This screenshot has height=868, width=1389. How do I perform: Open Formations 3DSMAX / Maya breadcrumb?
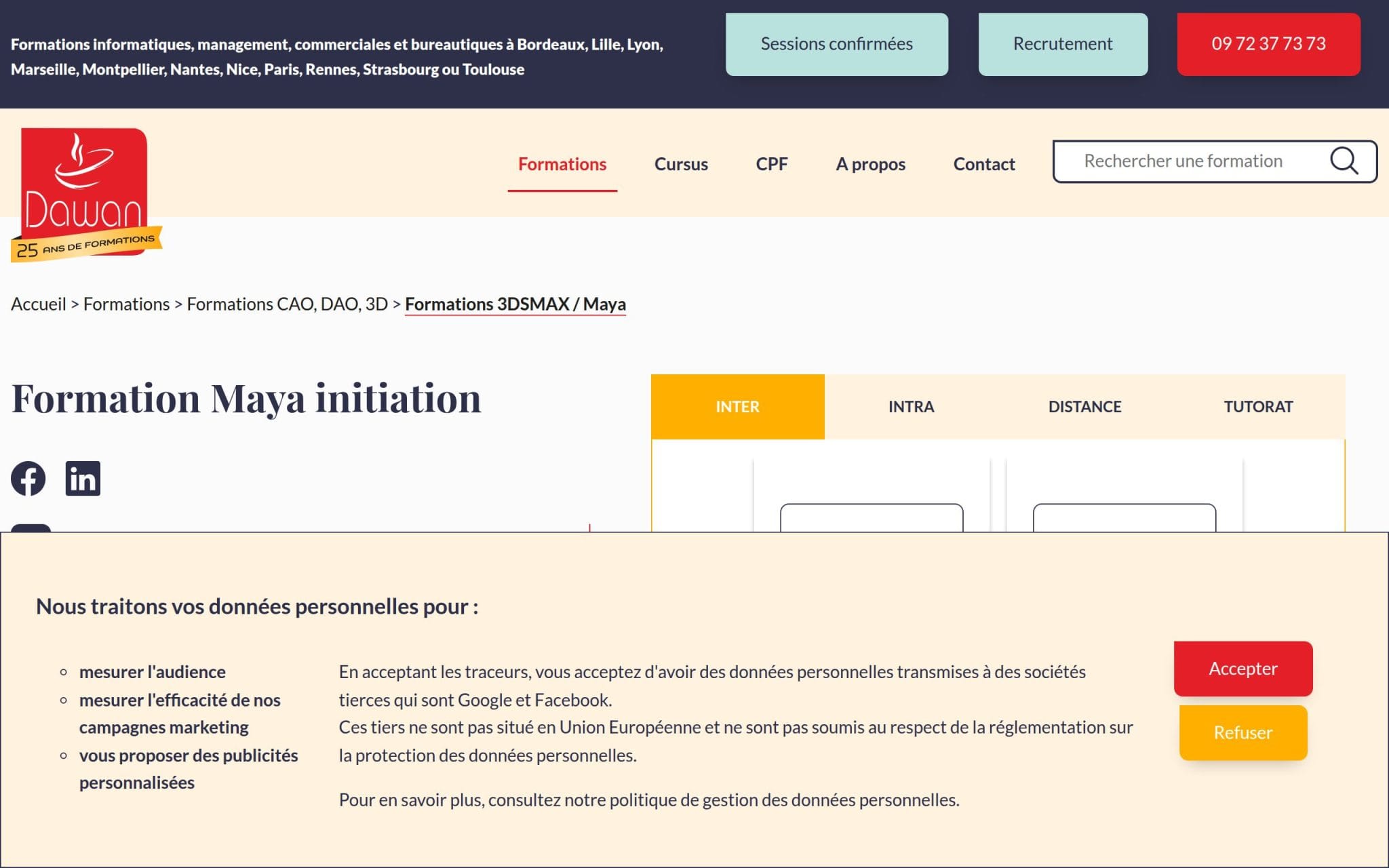point(515,304)
